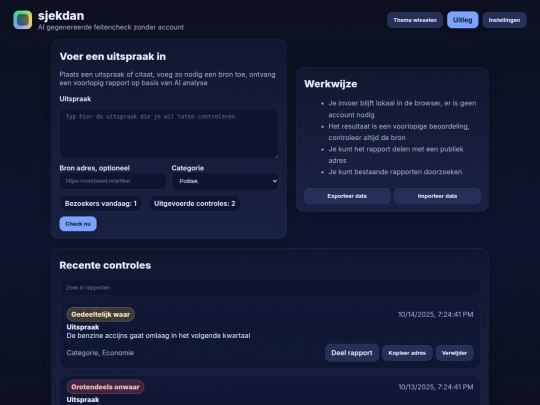Open the Uitleg explanation button
Image resolution: width=540 pixels, height=405 pixels.
[462, 20]
